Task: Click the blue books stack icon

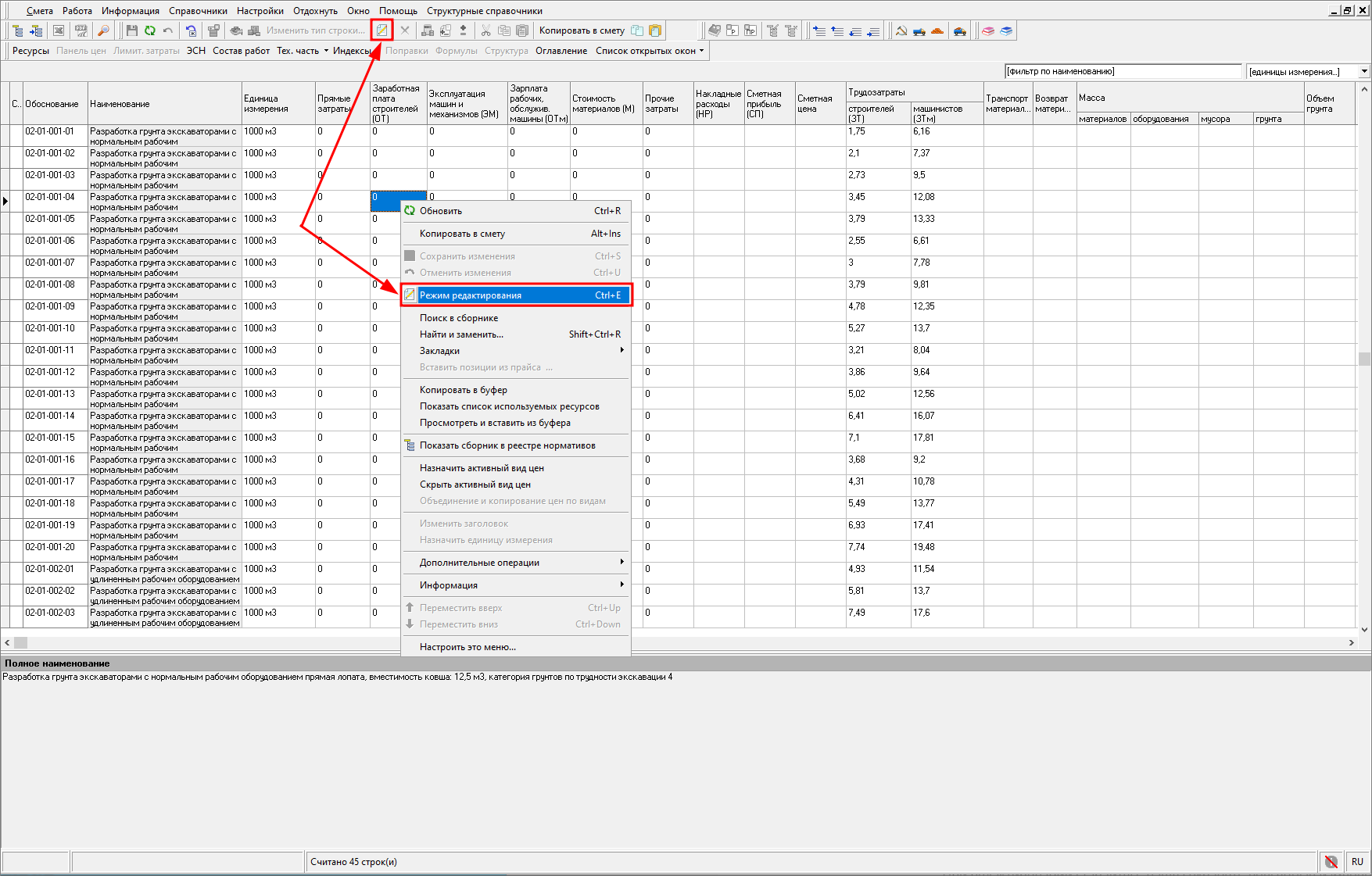Action: pos(1006,30)
